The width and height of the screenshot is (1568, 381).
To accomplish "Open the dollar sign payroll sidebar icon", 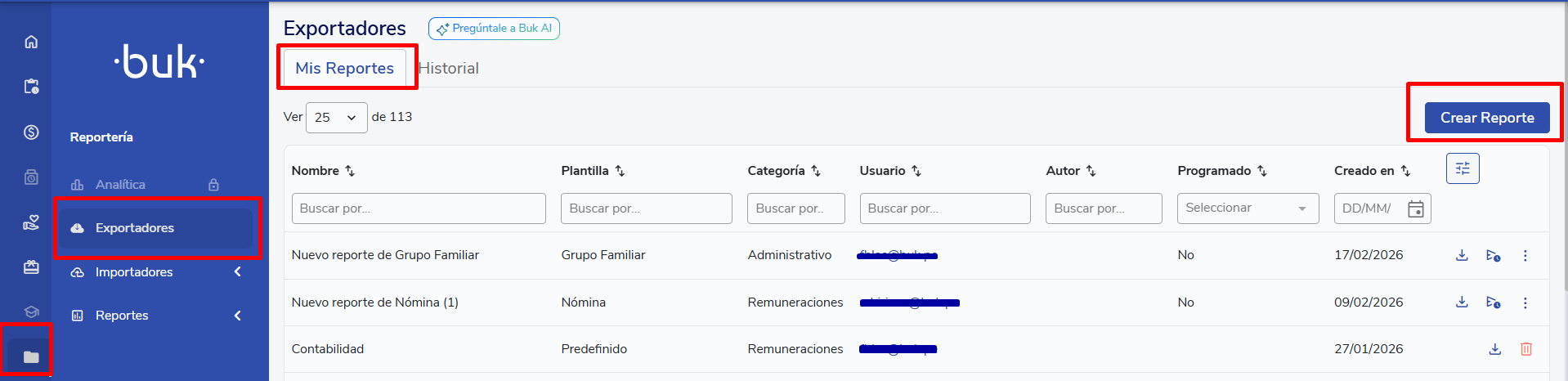I will pyautogui.click(x=31, y=132).
